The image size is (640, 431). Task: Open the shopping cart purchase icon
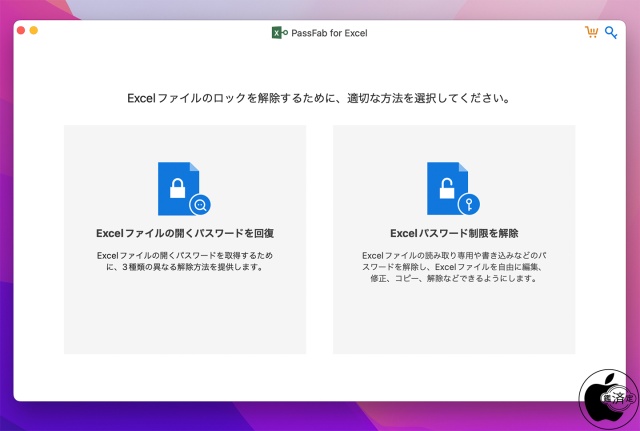click(x=591, y=32)
